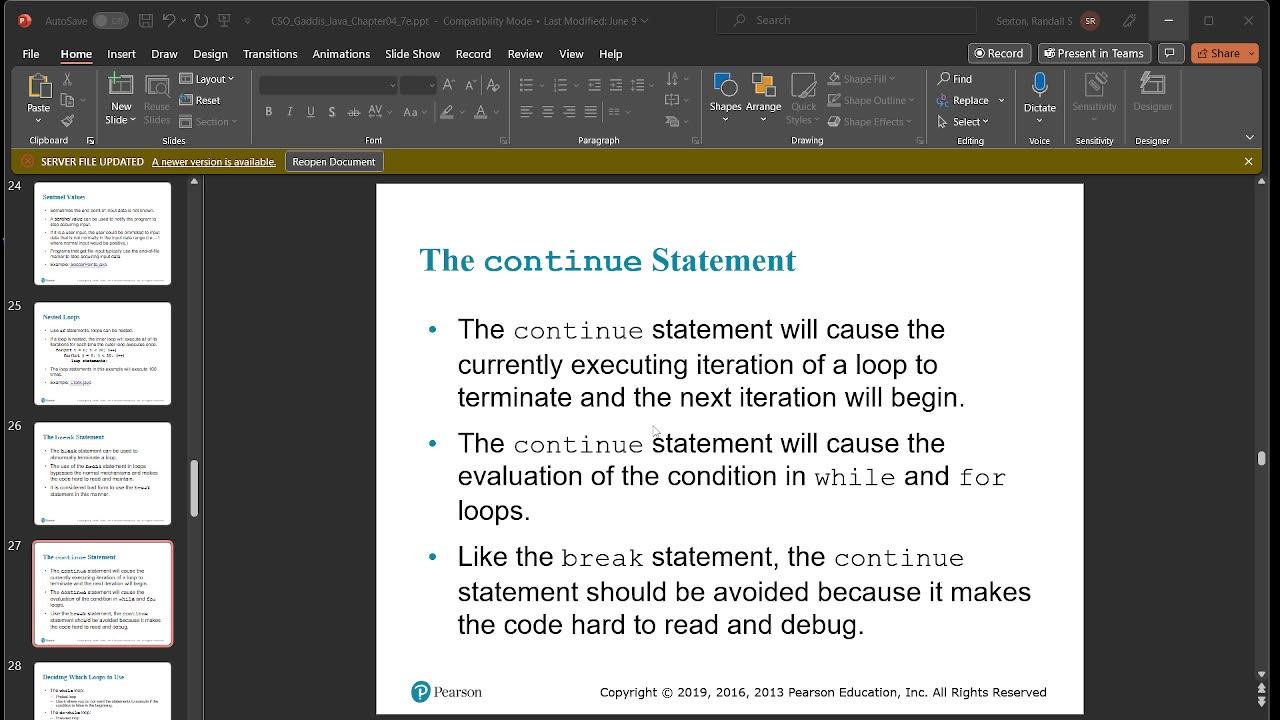The image size is (1280, 720).
Task: Switch to the Design tab
Action: [210, 54]
